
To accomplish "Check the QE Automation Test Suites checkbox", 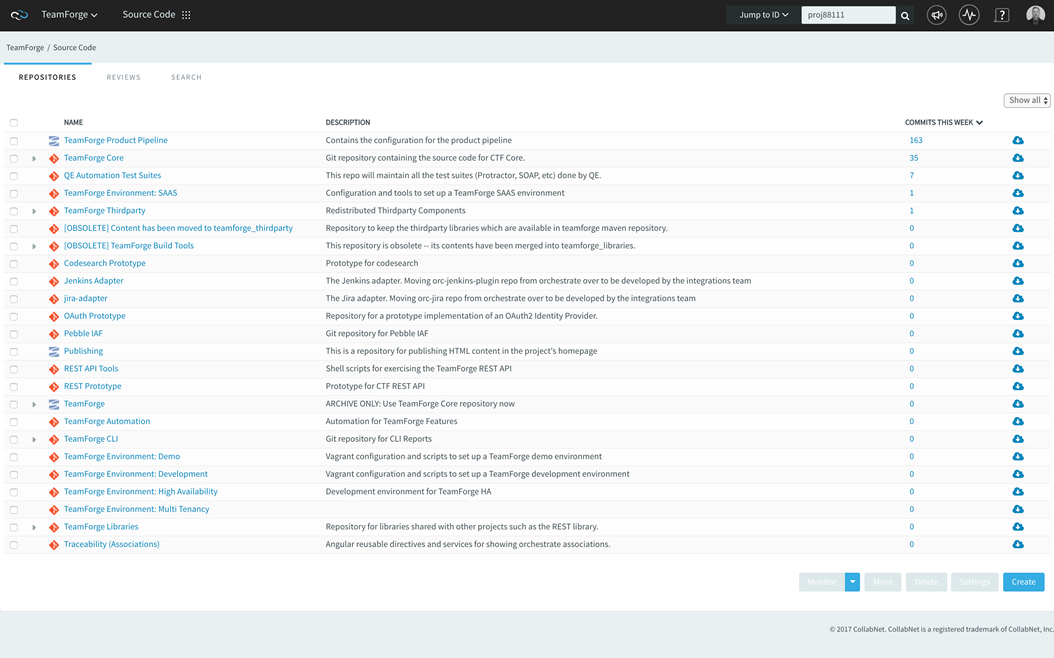I will click(13, 176).
